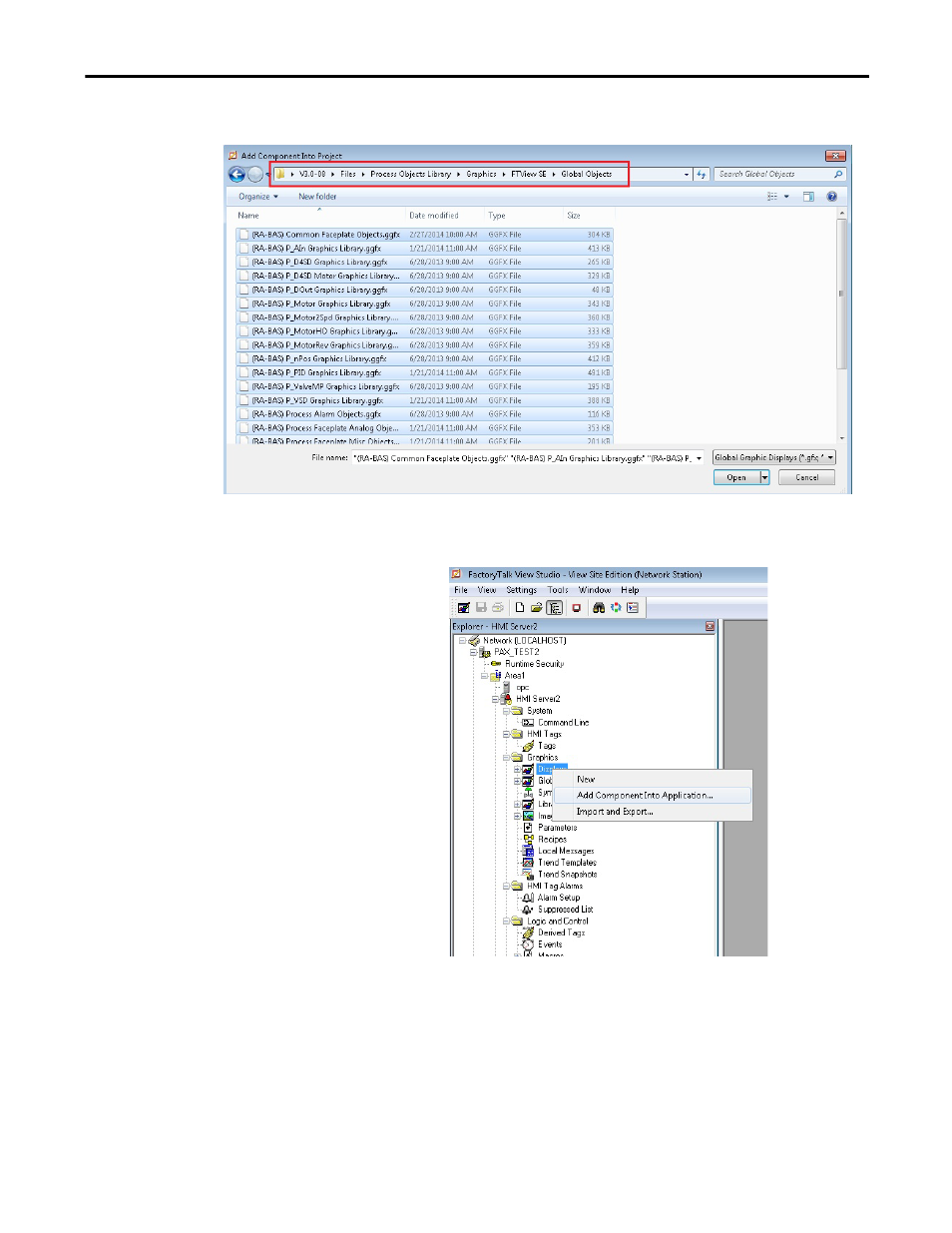The image size is (952, 1233).
Task: Collapse the Area1 node
Action: [x=485, y=676]
